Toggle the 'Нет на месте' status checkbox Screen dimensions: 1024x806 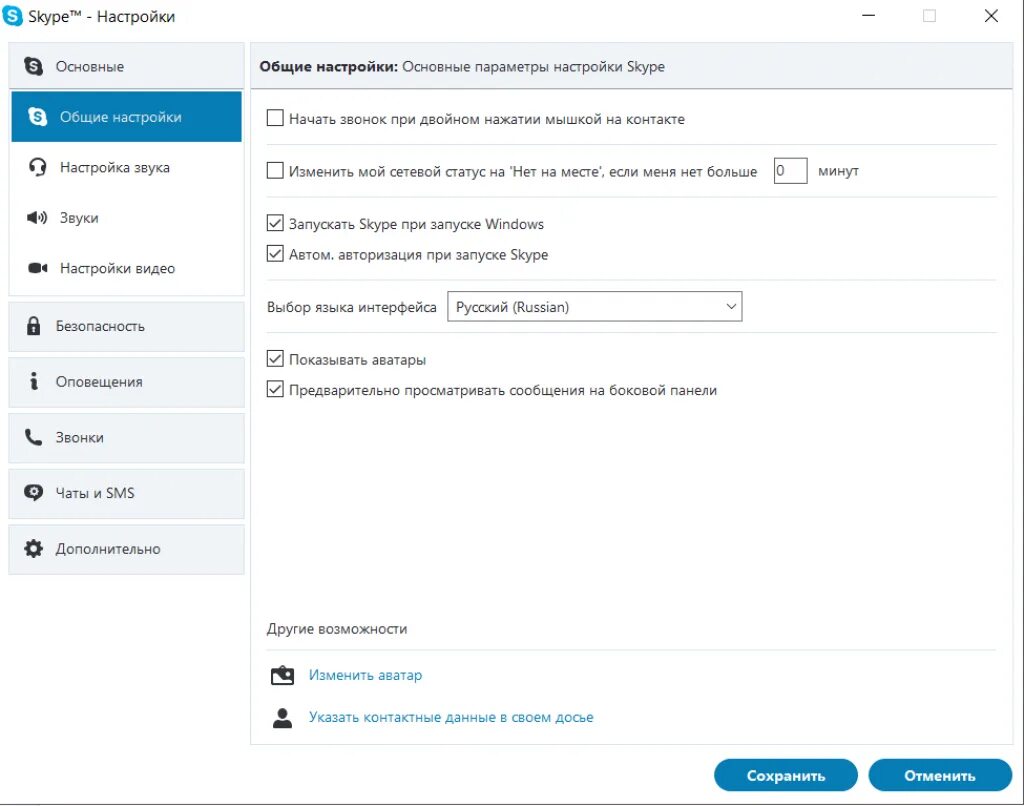click(276, 171)
